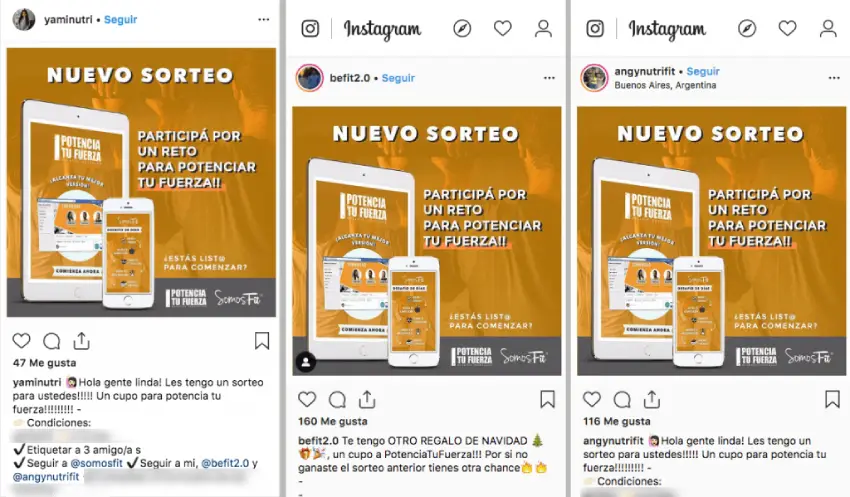The width and height of the screenshot is (850, 497).
Task: Save the angynutrifit post with bookmark icon
Action: click(832, 399)
